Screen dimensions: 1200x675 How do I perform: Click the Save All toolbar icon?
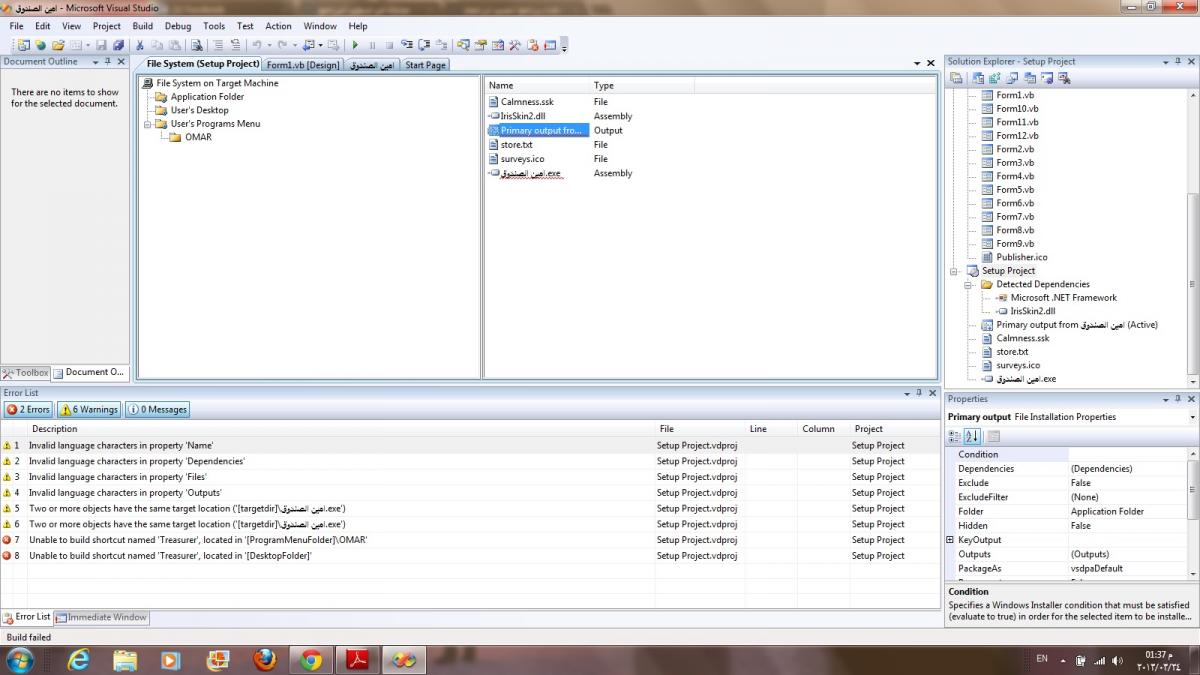pos(118,45)
